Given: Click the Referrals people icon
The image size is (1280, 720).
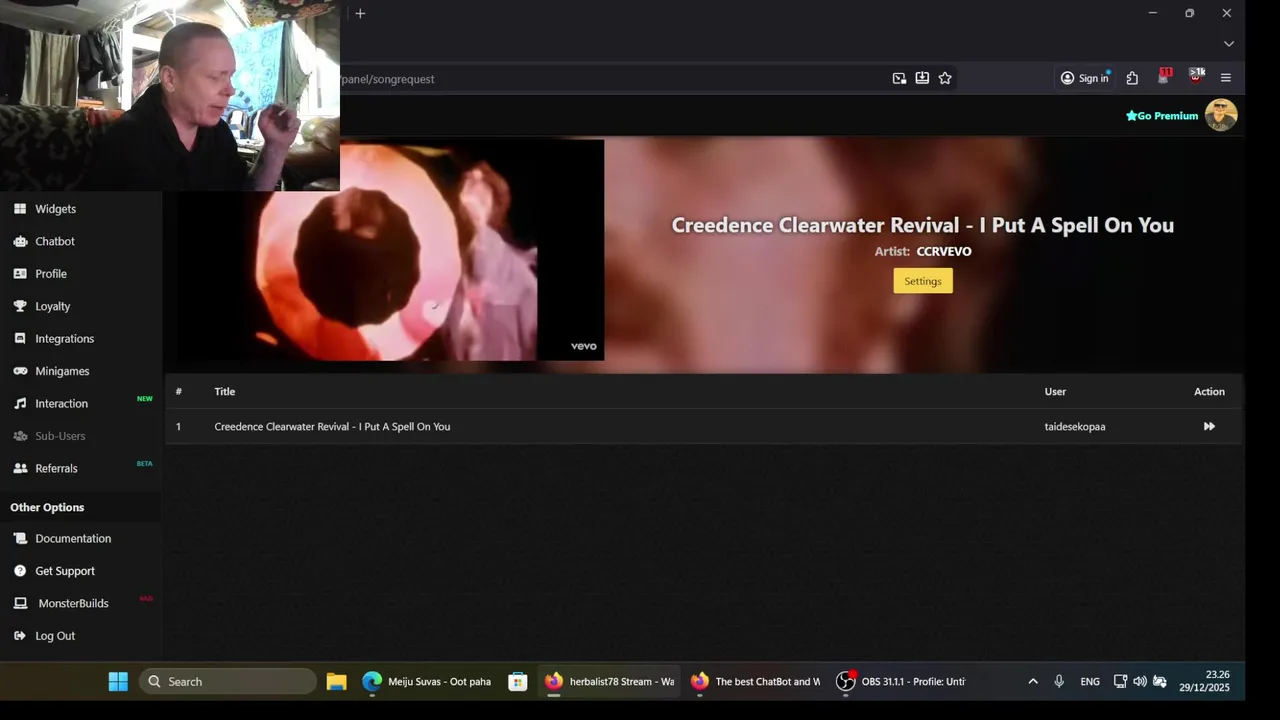Looking at the screenshot, I should 20,468.
